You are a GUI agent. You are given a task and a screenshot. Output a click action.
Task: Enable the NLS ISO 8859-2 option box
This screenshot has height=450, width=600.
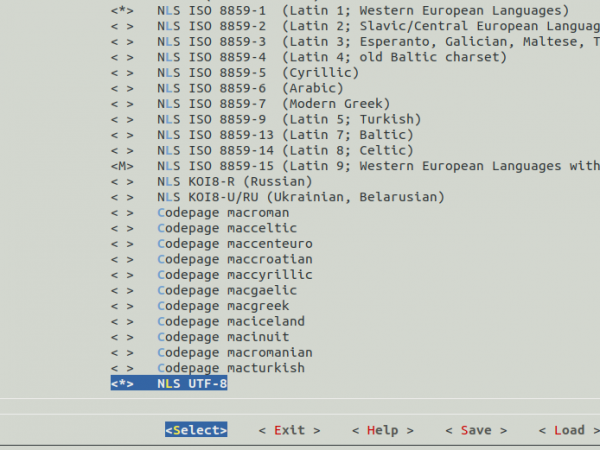pos(122,26)
